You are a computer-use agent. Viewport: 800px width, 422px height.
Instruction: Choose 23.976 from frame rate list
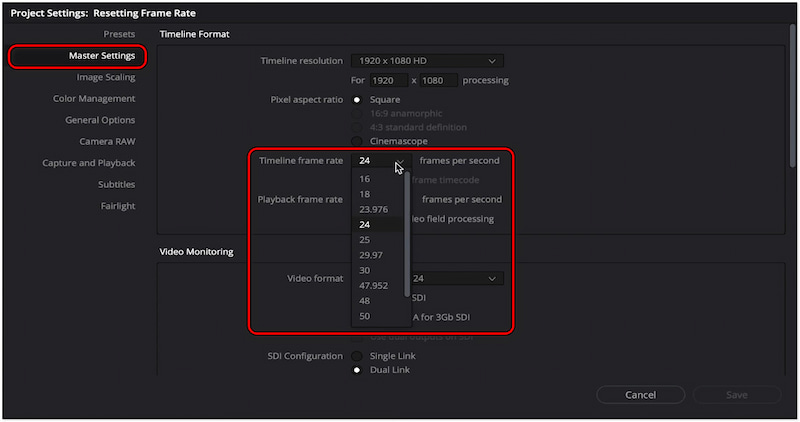[373, 209]
